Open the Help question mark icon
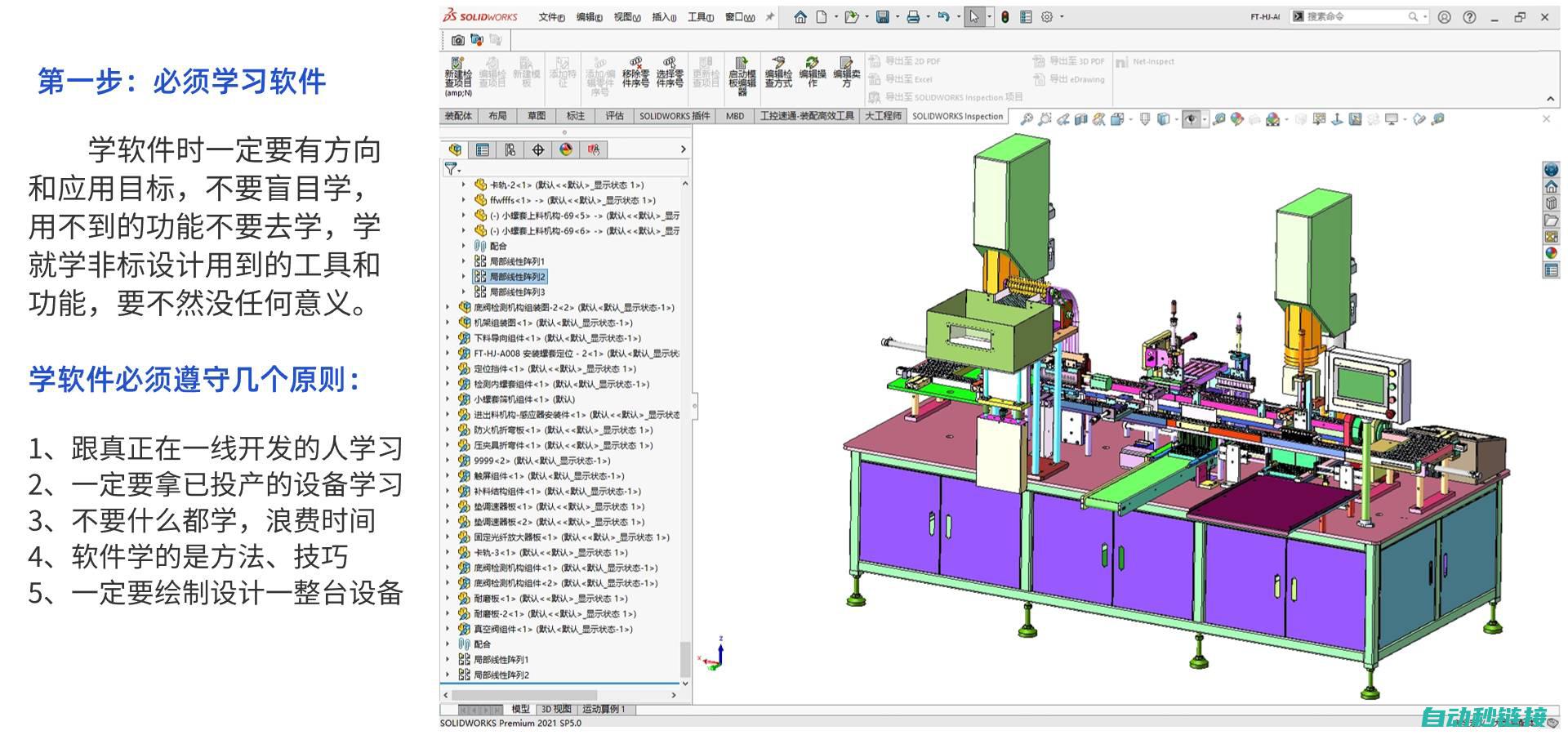This screenshot has width=1568, height=735. tap(1469, 16)
